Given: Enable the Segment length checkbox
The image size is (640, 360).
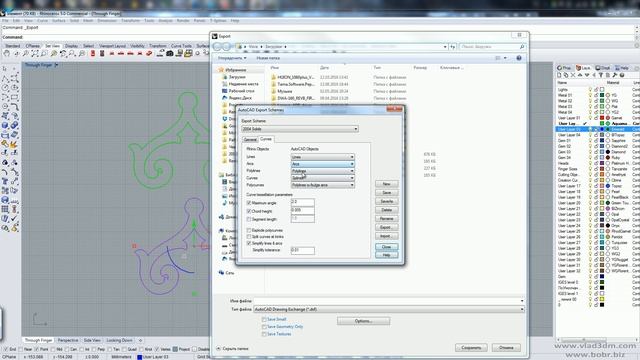Looking at the screenshot, I should click(249, 220).
